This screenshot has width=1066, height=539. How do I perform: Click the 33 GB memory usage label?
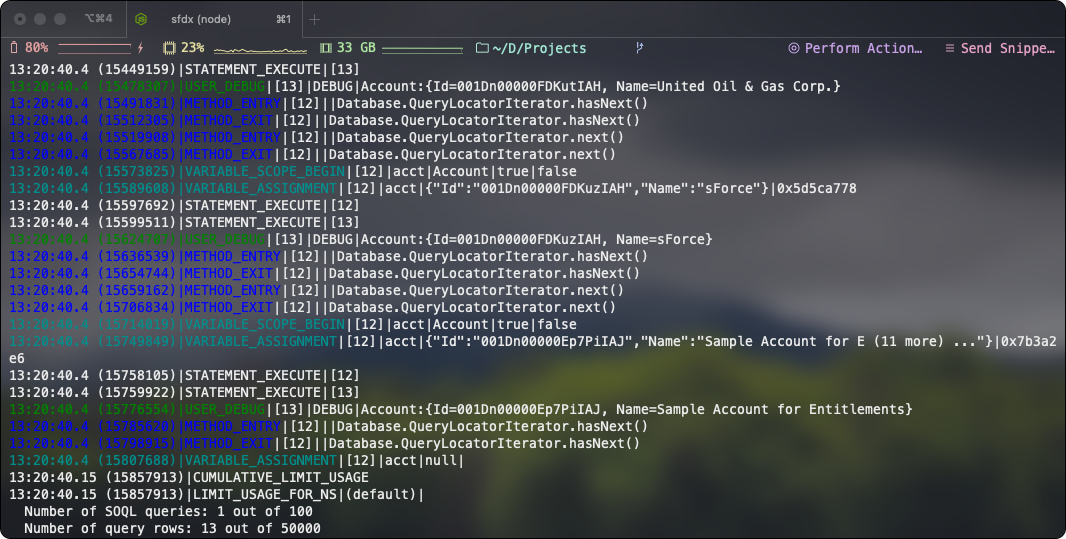[356, 48]
